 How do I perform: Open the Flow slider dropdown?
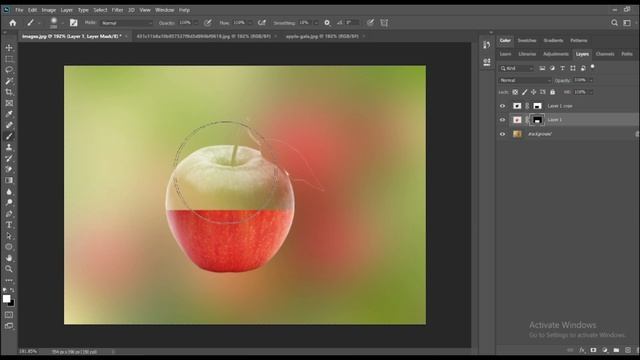(x=250, y=23)
